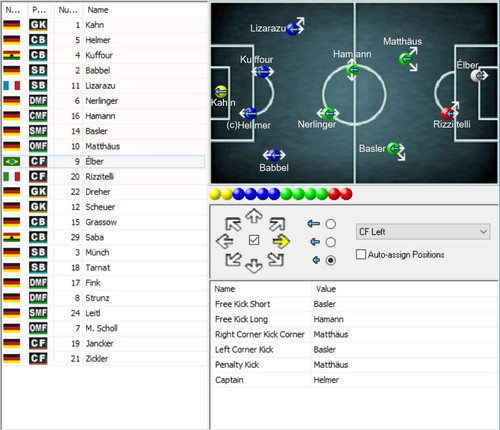Select player Jancker in the list
This screenshot has width=500, height=430.
[x=103, y=343]
